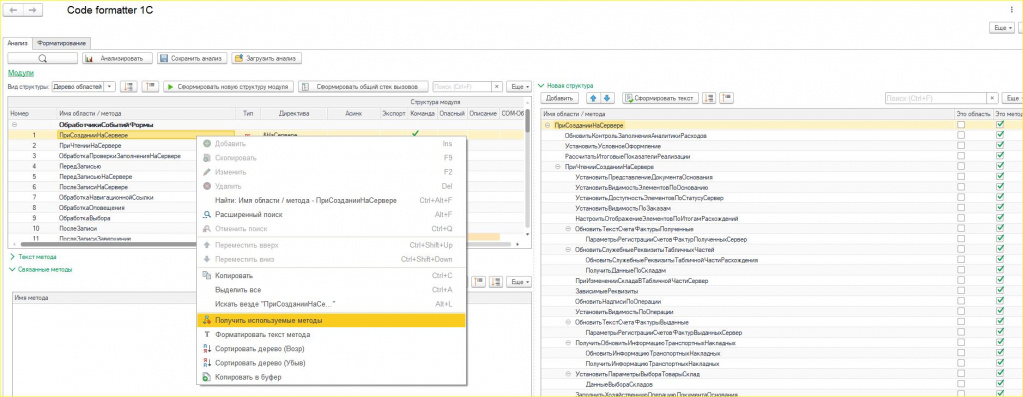
Task: Click the folder icon of Загрузить анализ
Action: pos(238,59)
